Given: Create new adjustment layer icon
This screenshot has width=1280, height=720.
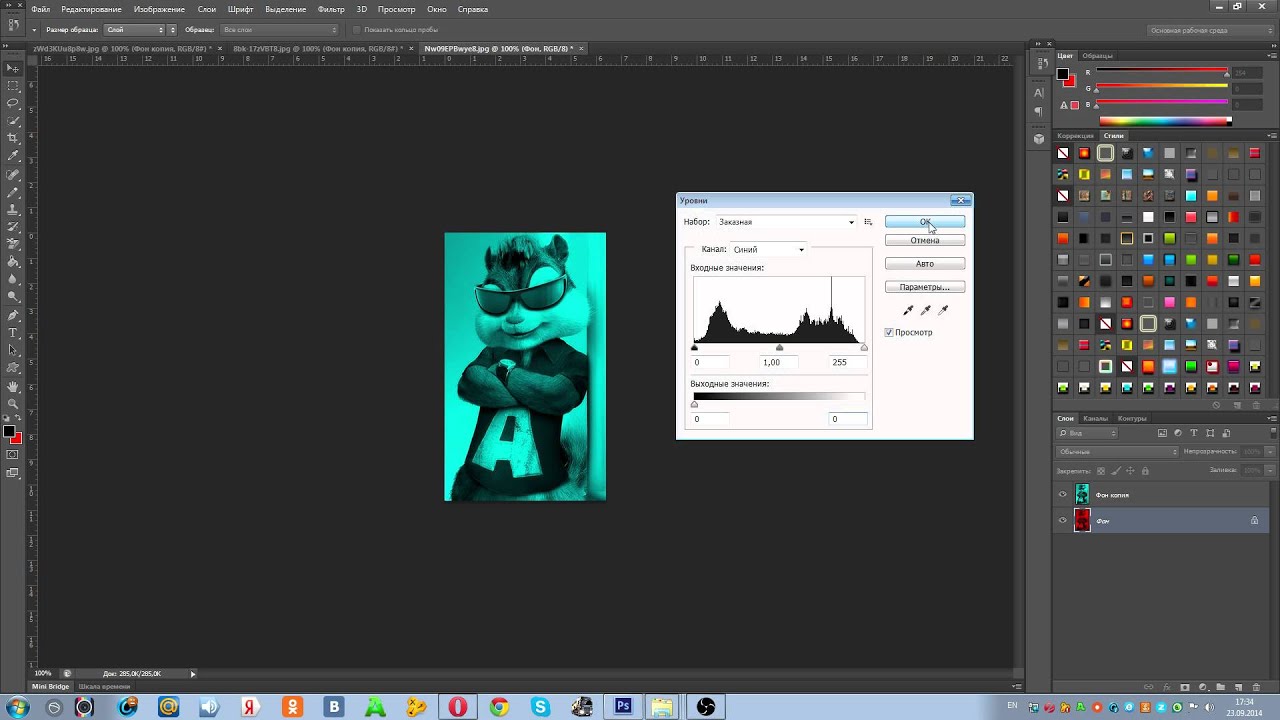Looking at the screenshot, I should pyautogui.click(x=1202, y=687).
